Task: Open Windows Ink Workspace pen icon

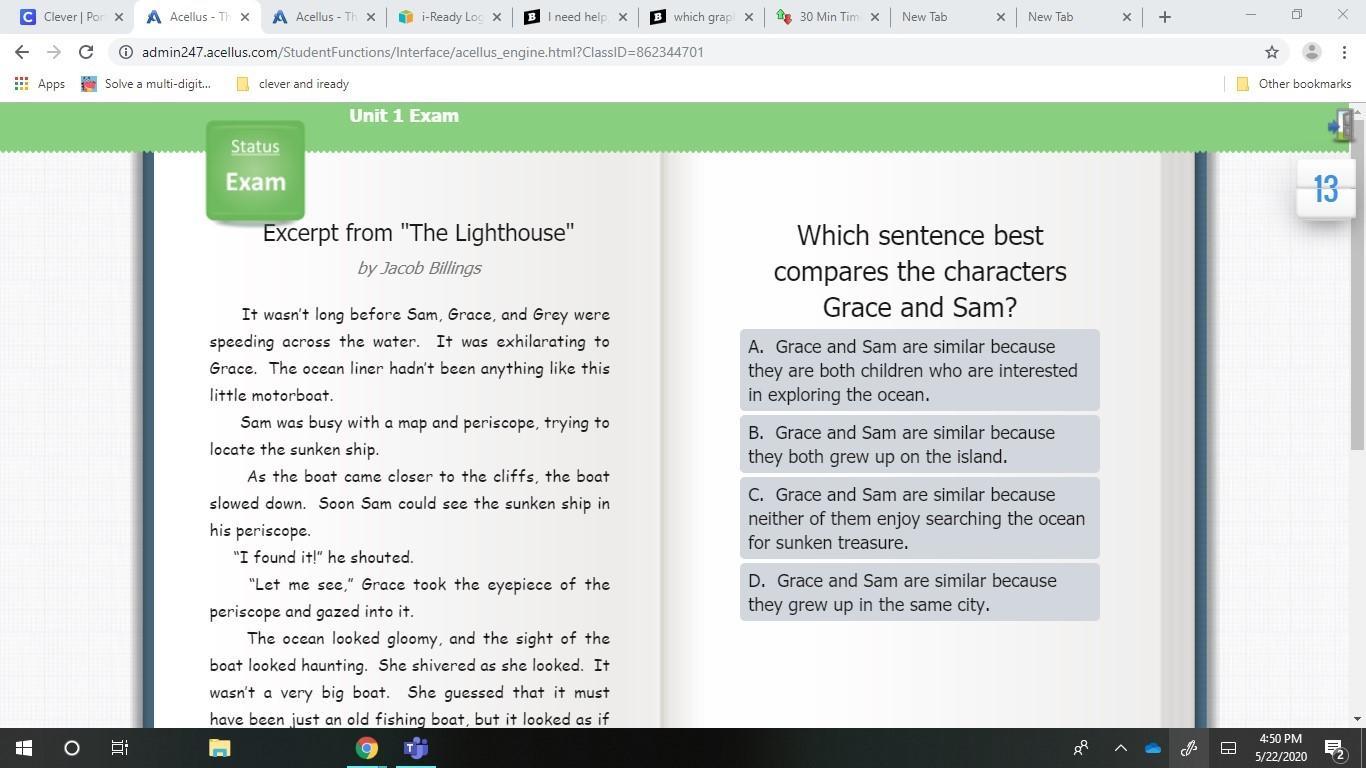Action: 1189,748
